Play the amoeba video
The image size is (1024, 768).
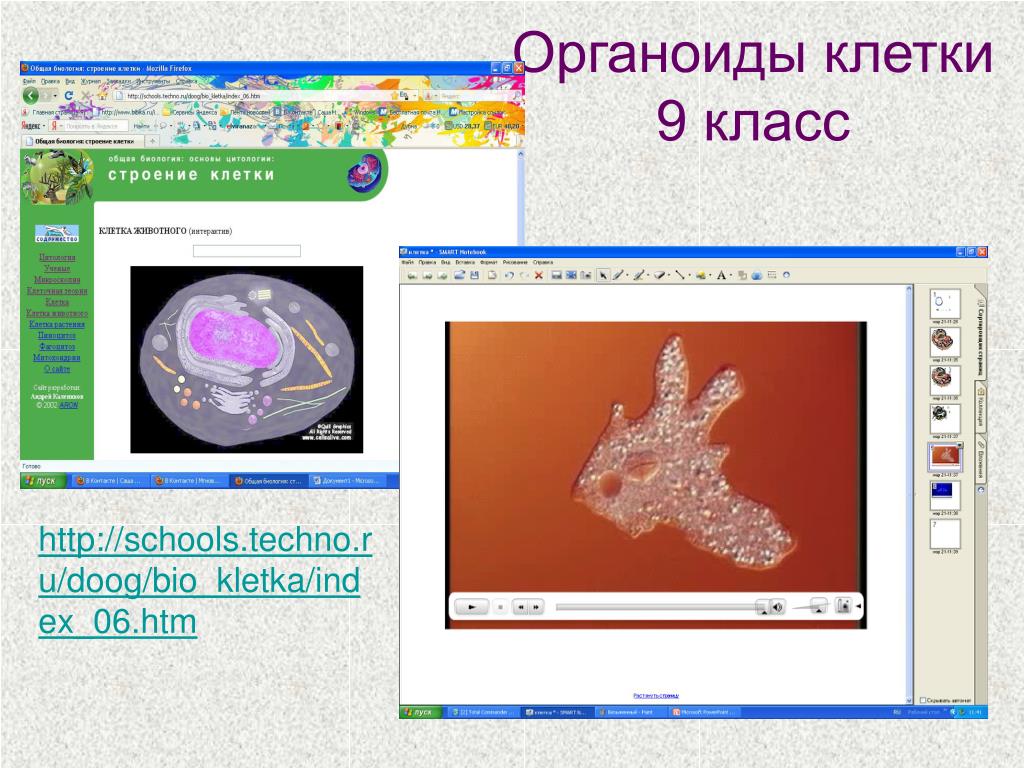click(x=471, y=607)
